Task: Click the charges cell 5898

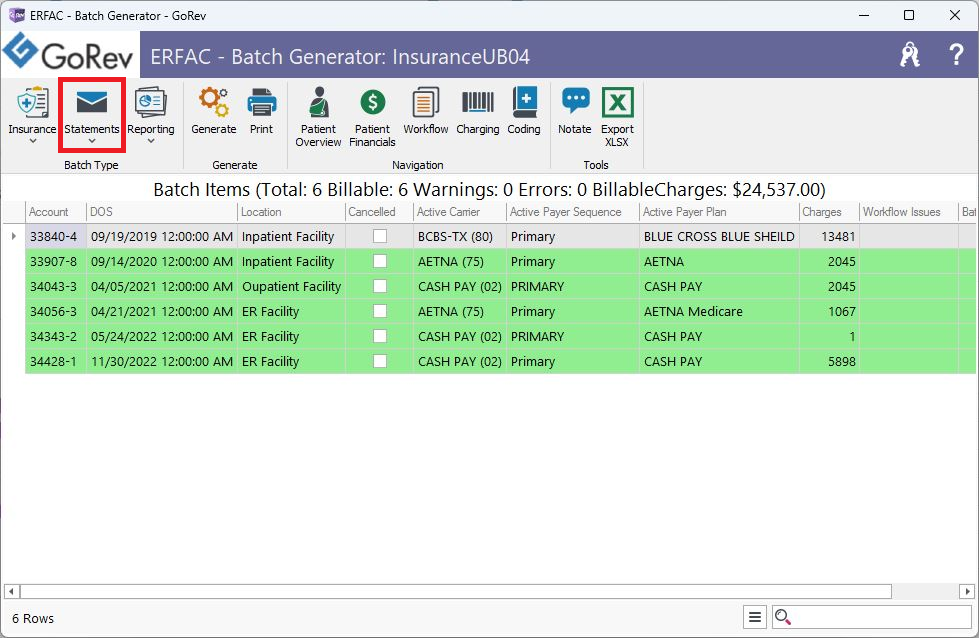Action: 829,361
